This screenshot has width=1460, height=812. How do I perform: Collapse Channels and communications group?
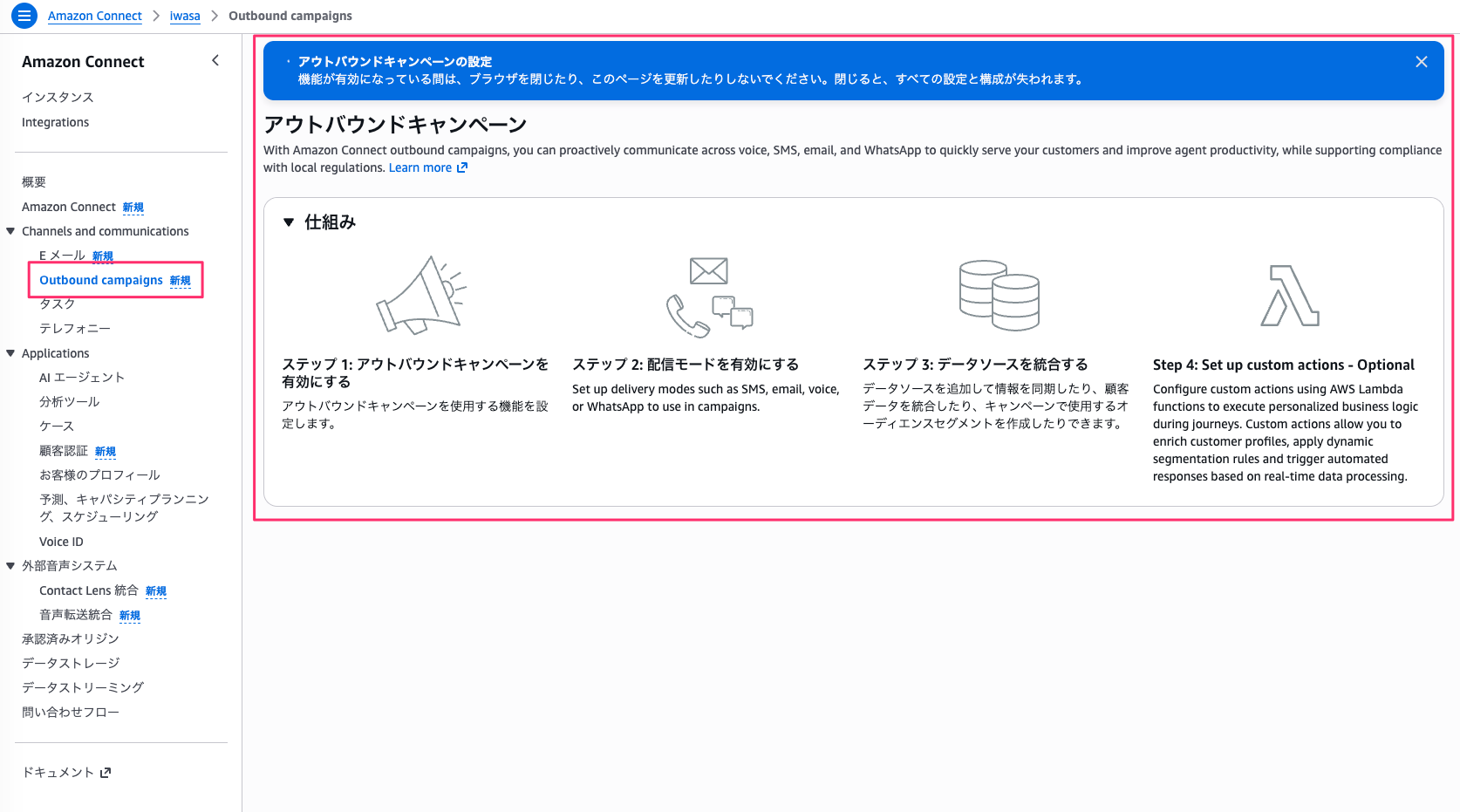tap(10, 231)
